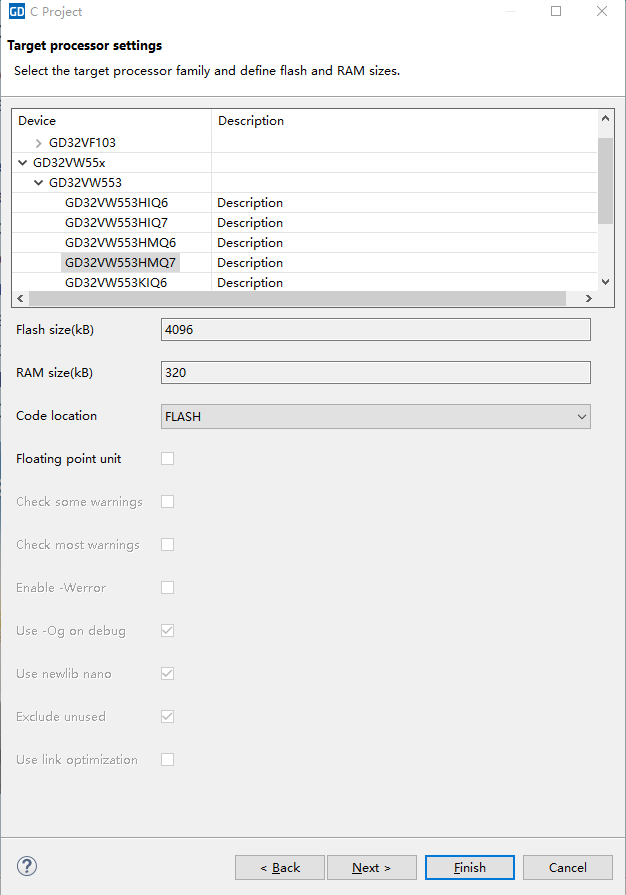Screen dimensions: 626x895
Task: Open the Code location dropdown
Action: 375,416
